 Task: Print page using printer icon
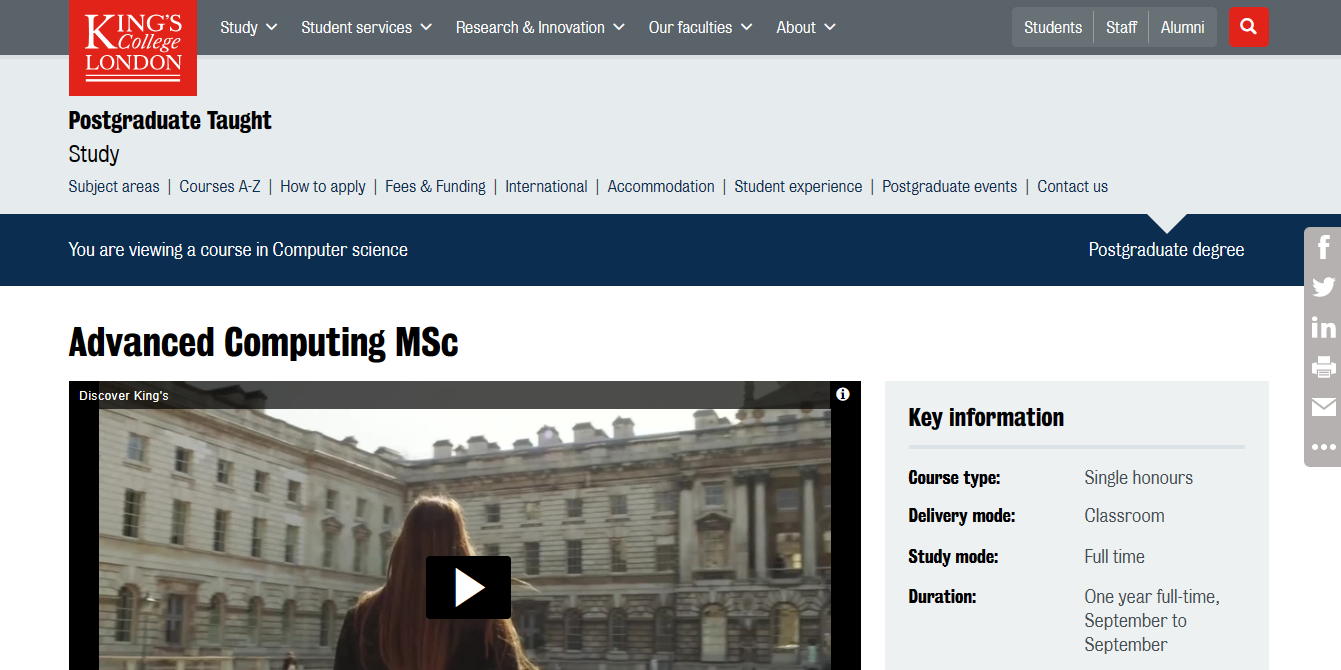1323,367
